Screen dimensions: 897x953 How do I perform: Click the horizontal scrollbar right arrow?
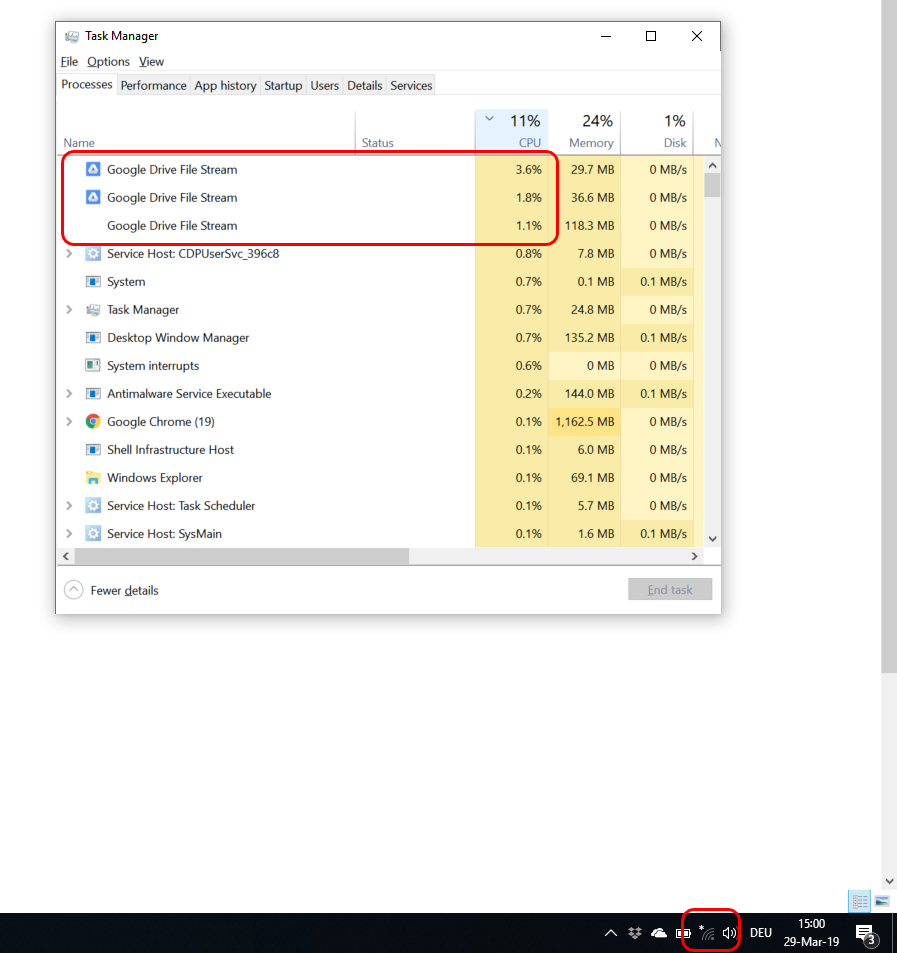[695, 556]
